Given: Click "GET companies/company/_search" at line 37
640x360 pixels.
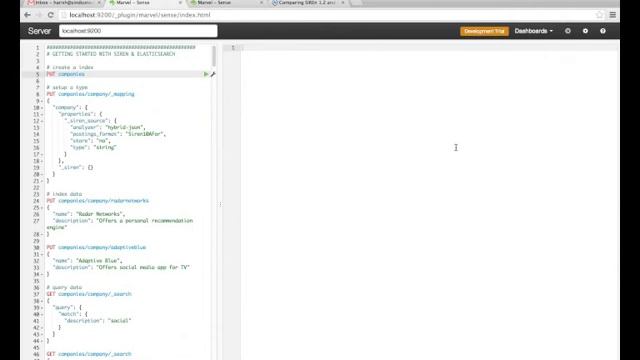Looking at the screenshot, I should coord(89,294).
